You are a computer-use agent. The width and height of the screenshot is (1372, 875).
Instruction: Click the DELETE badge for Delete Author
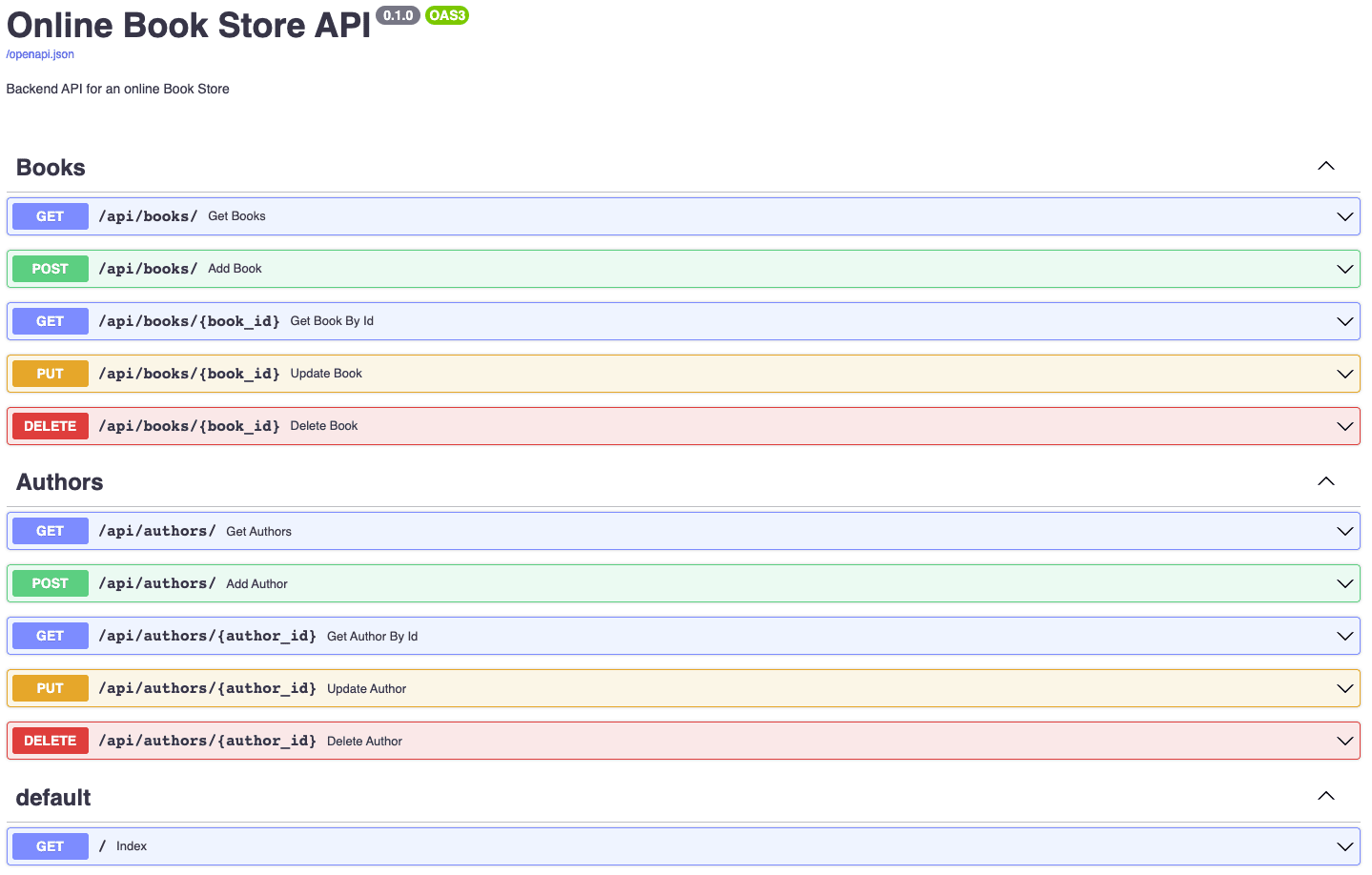tap(51, 741)
